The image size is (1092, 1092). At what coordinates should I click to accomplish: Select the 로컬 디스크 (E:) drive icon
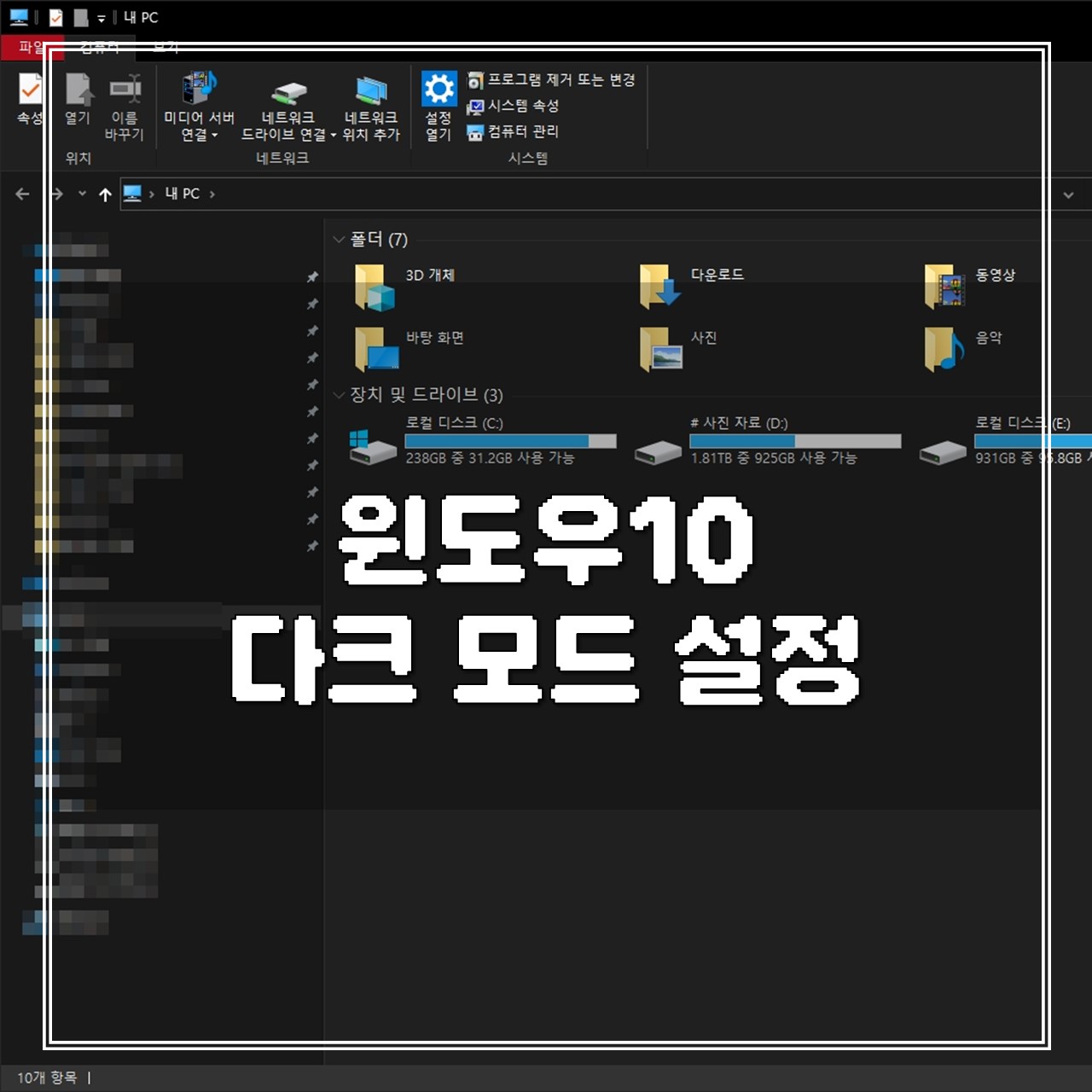coord(943,451)
